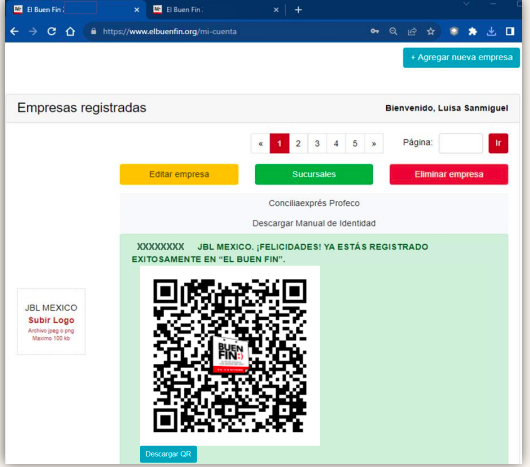Click the address bar URL elbuenfin.org/mi-cuenta
530x467 pixels.
170,31
